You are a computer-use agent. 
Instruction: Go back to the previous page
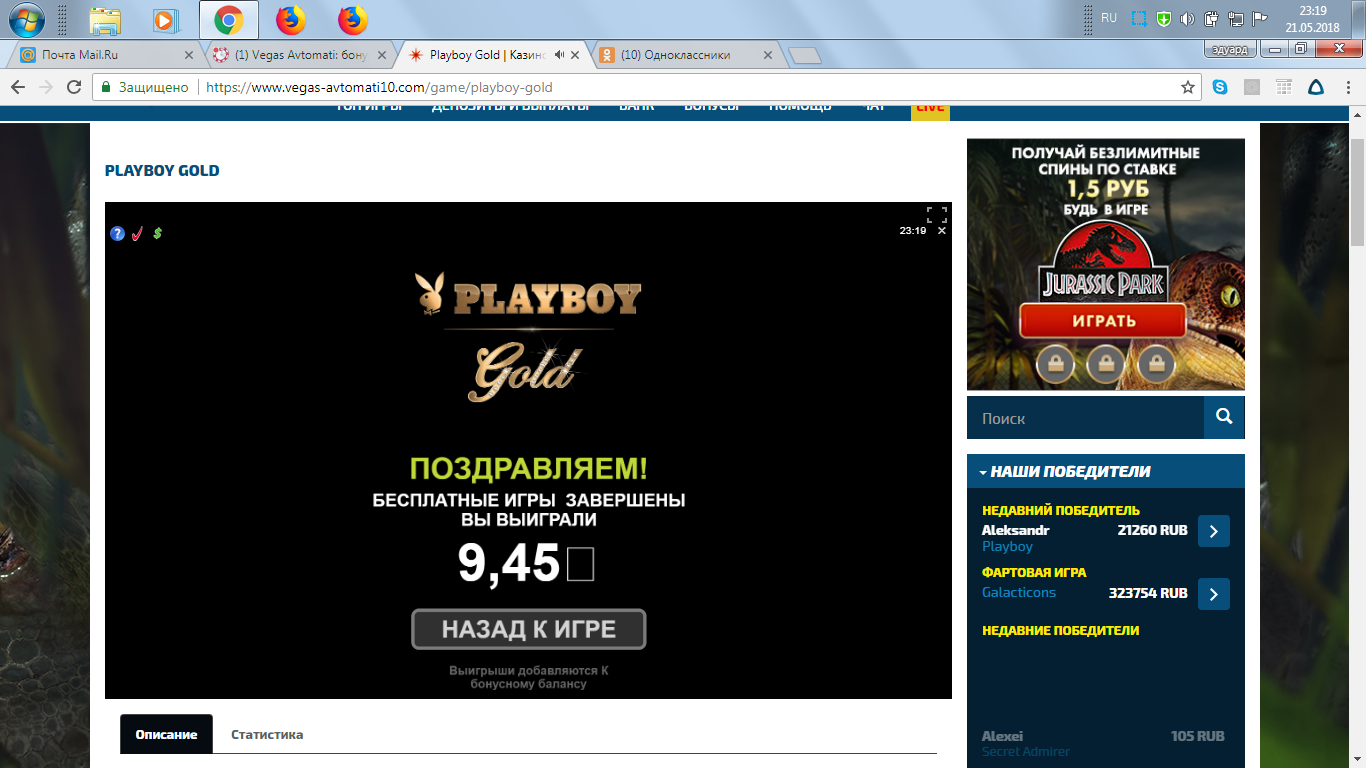point(20,87)
